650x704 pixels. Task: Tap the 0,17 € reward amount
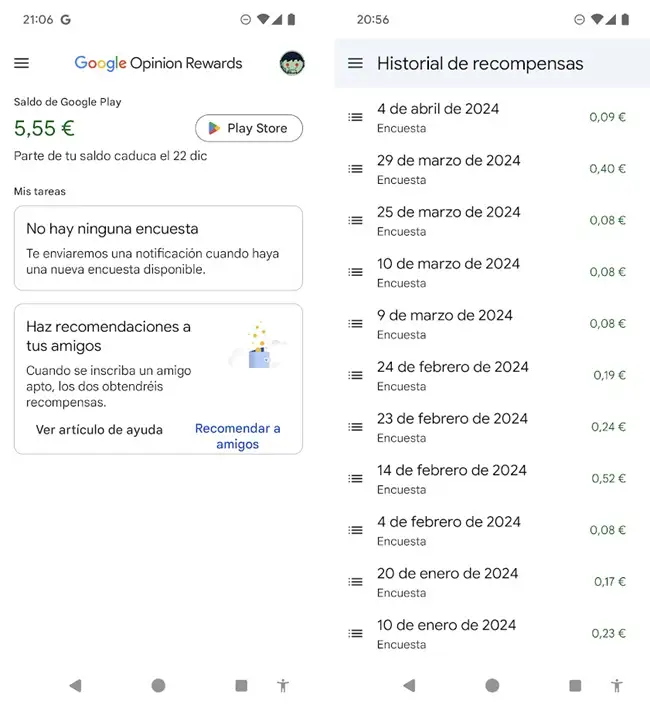click(610, 582)
